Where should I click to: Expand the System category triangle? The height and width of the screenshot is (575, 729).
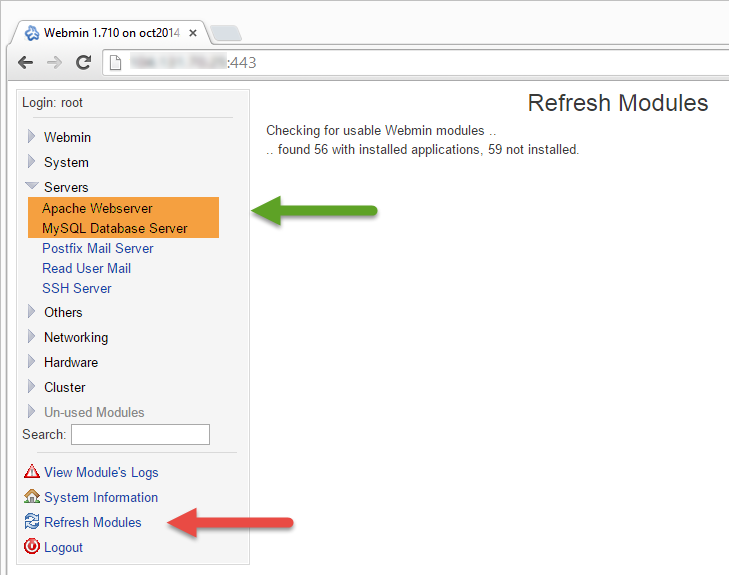pos(31,162)
